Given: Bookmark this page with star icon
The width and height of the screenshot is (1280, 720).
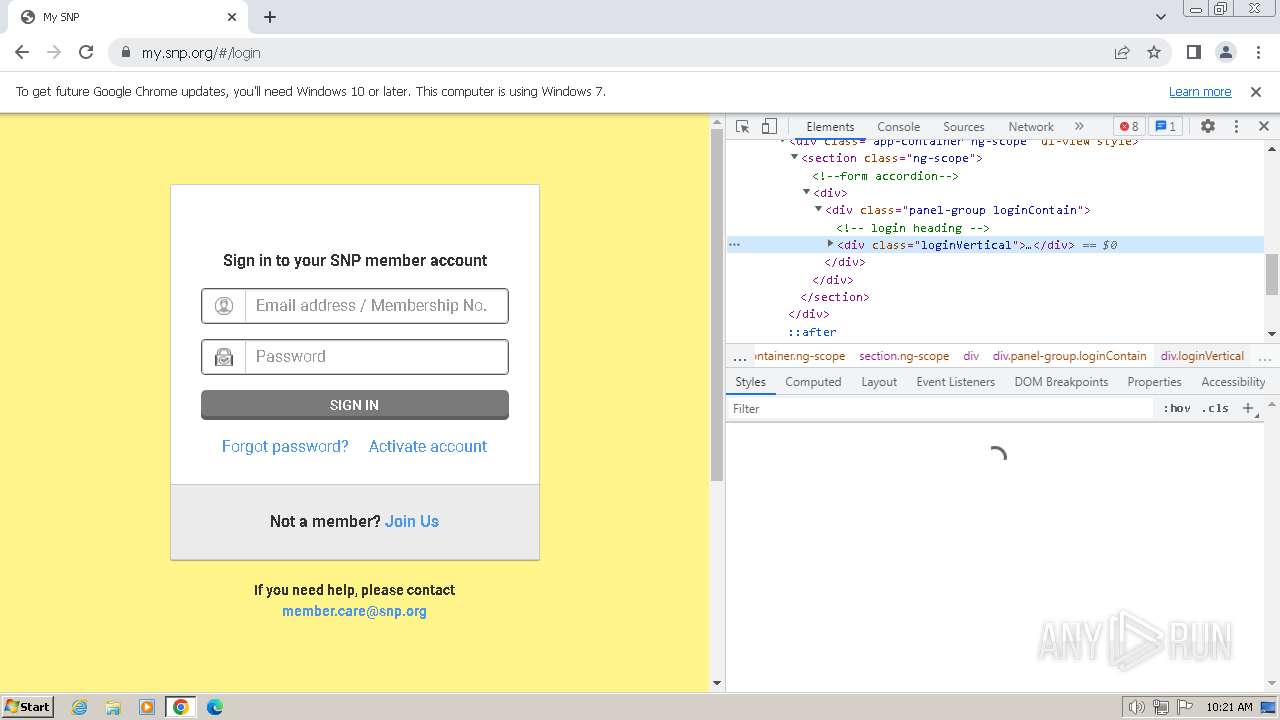Looking at the screenshot, I should pyautogui.click(x=1154, y=53).
